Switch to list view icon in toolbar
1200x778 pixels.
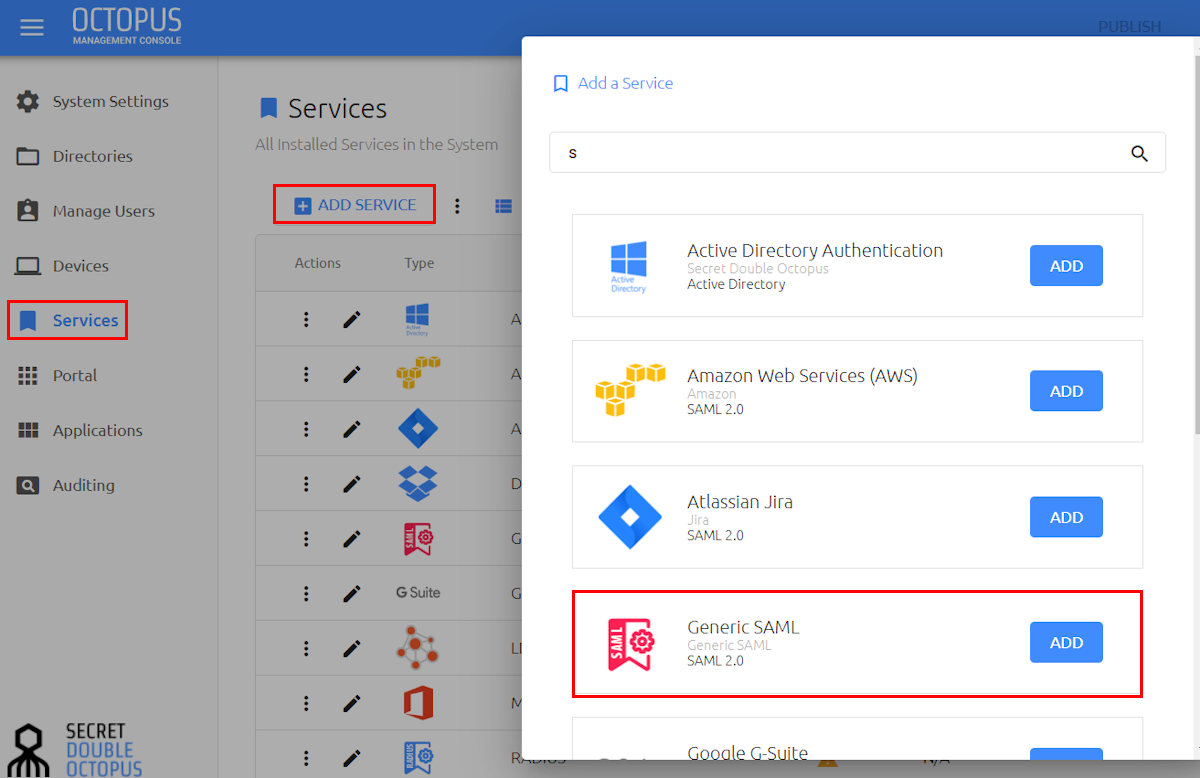tap(504, 206)
